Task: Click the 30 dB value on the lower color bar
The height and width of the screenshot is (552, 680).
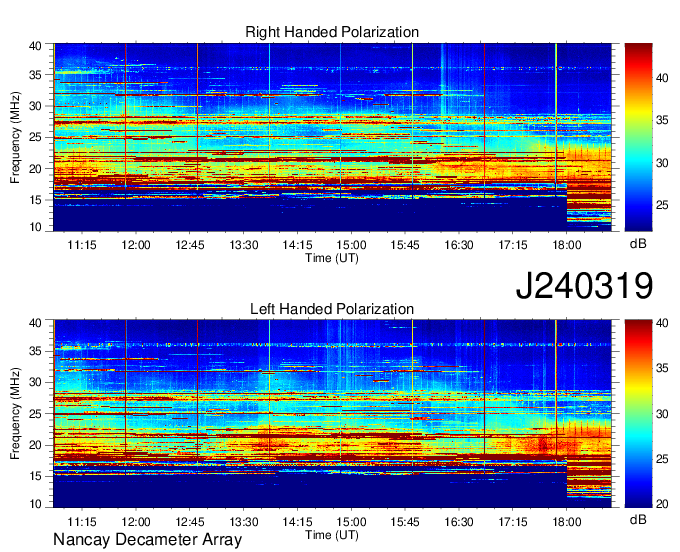Action: click(x=662, y=414)
